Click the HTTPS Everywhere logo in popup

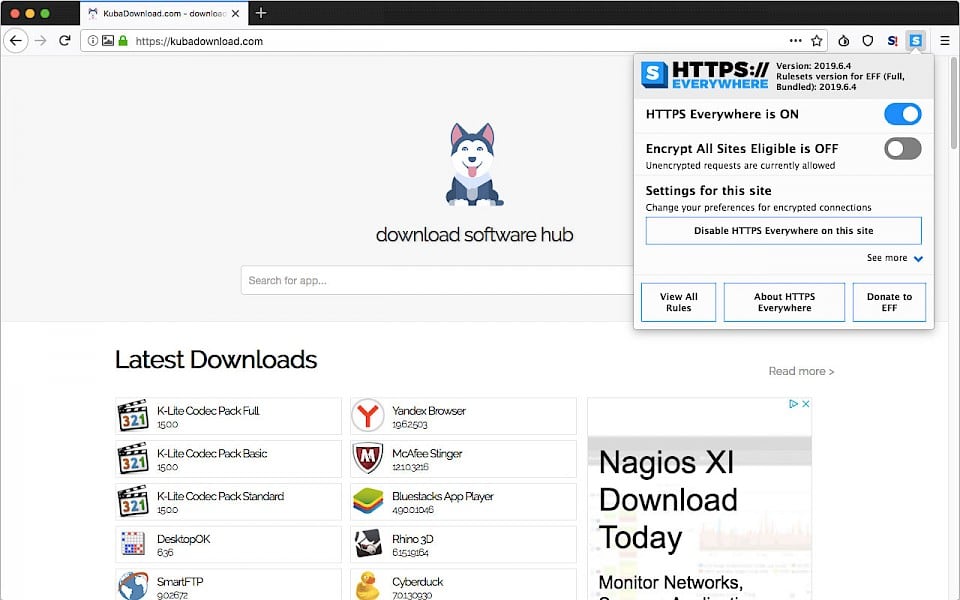[x=705, y=75]
